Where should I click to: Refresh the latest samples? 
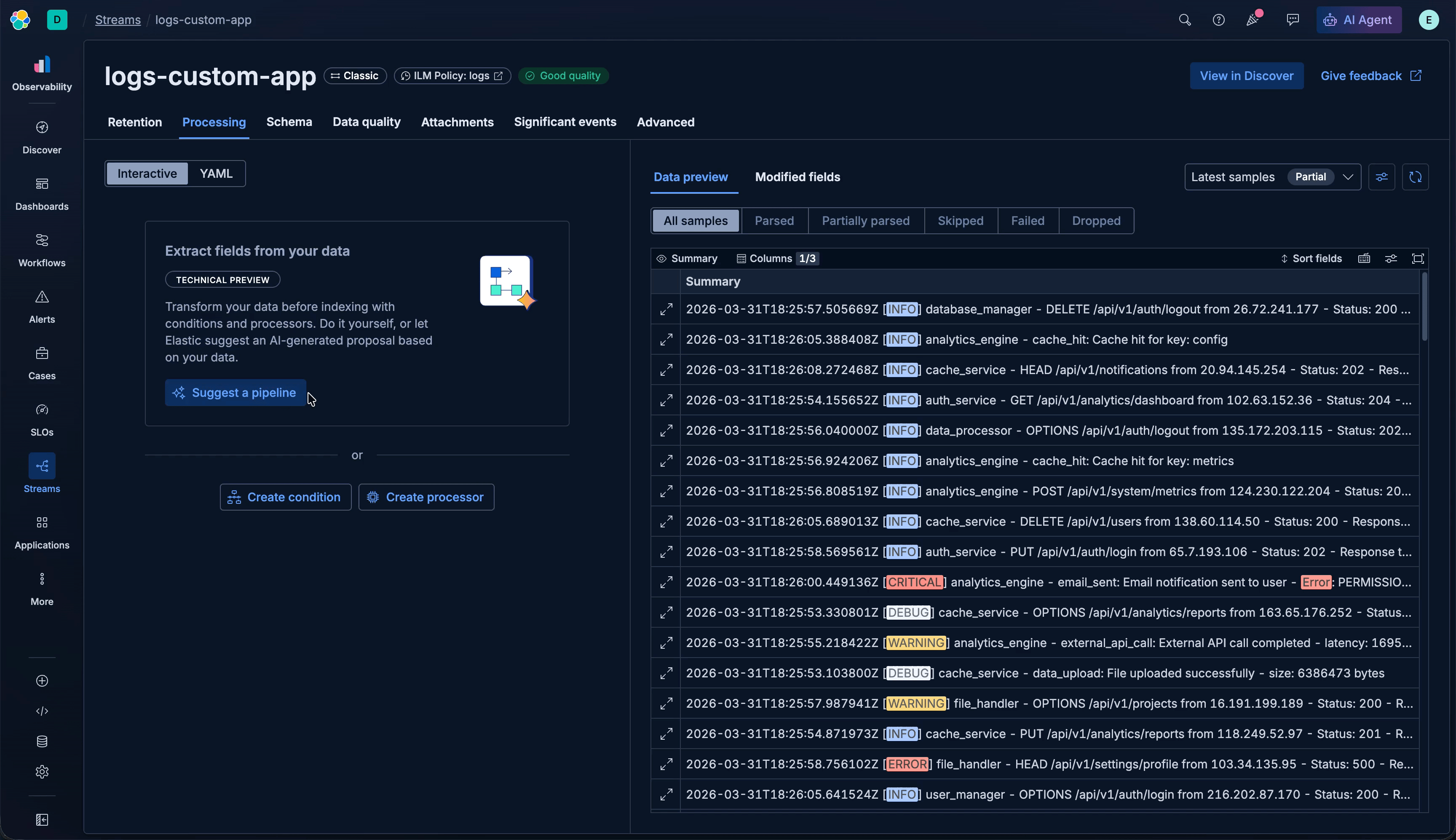tap(1416, 177)
